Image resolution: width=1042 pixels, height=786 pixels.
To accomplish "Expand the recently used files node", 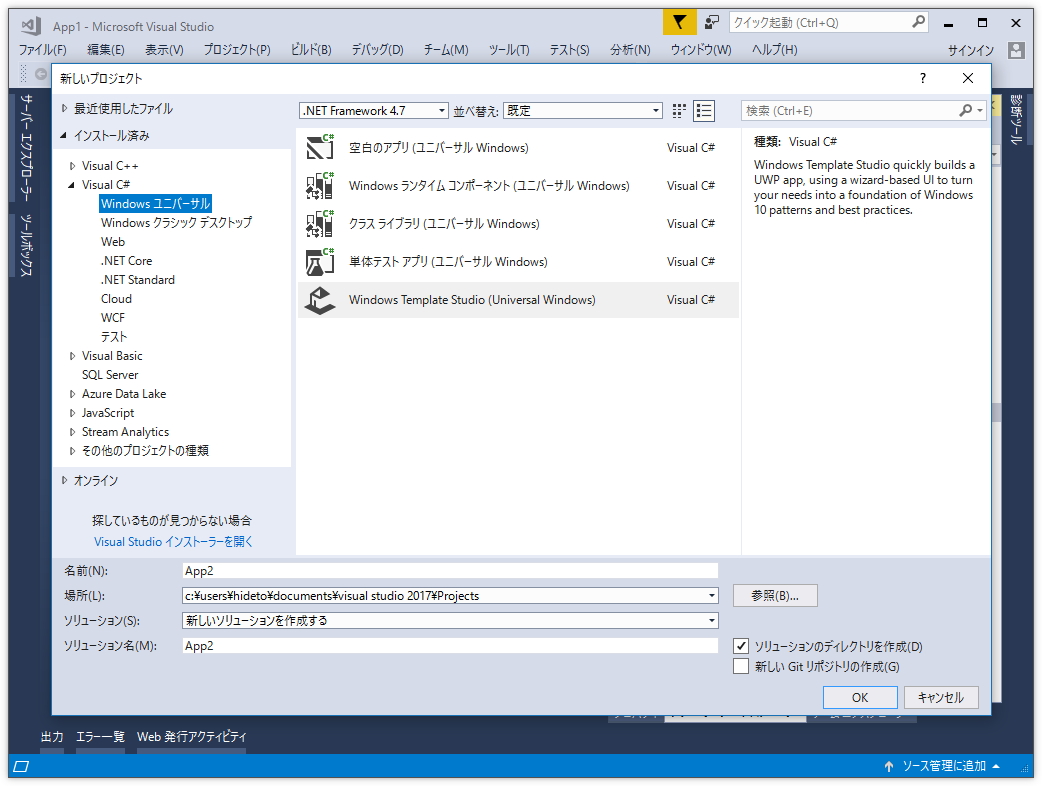I will pos(64,108).
